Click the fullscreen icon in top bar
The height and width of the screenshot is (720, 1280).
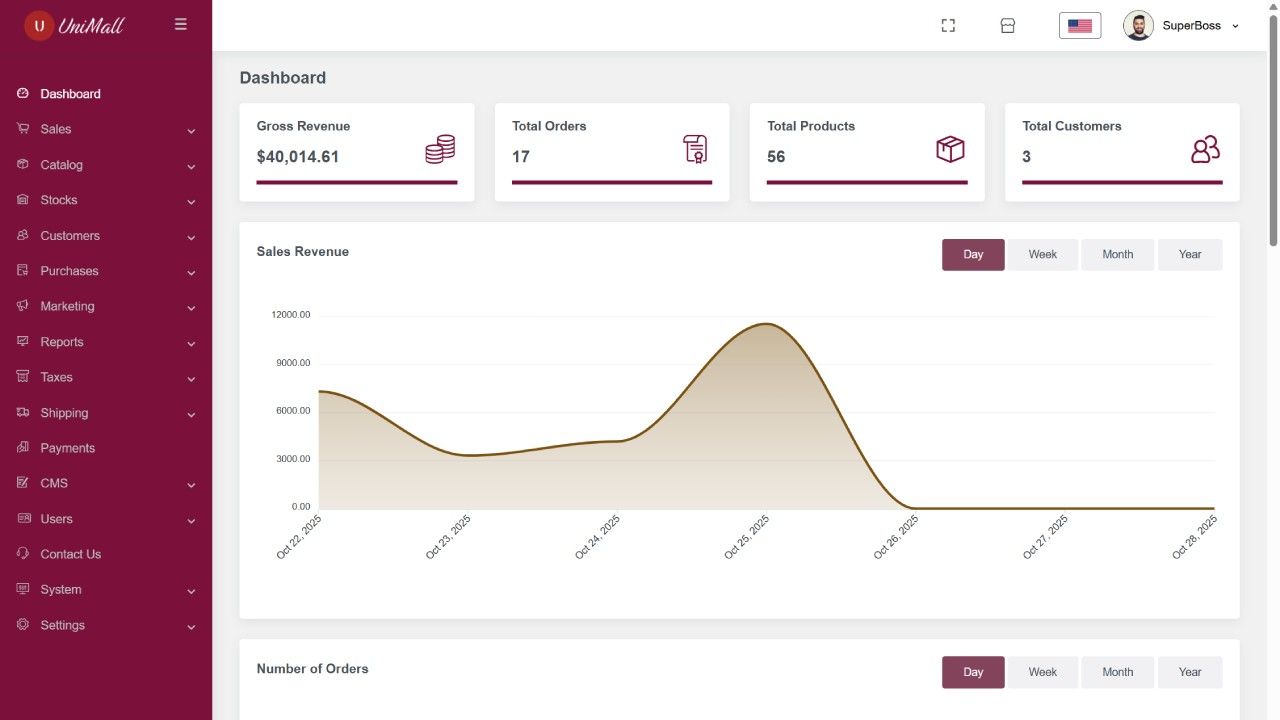pyautogui.click(x=948, y=26)
